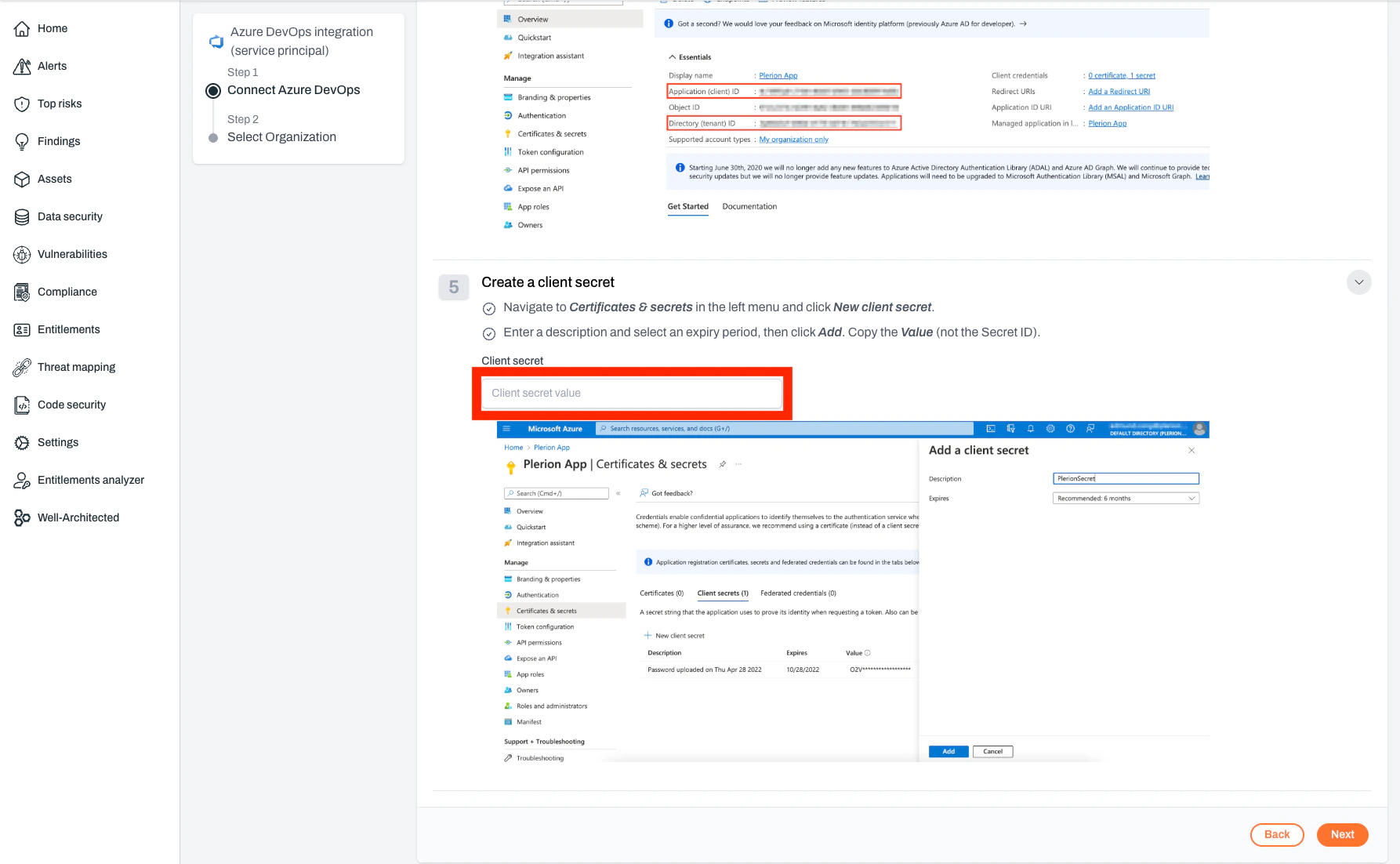
Task: Open the Compliance section
Action: tap(67, 292)
